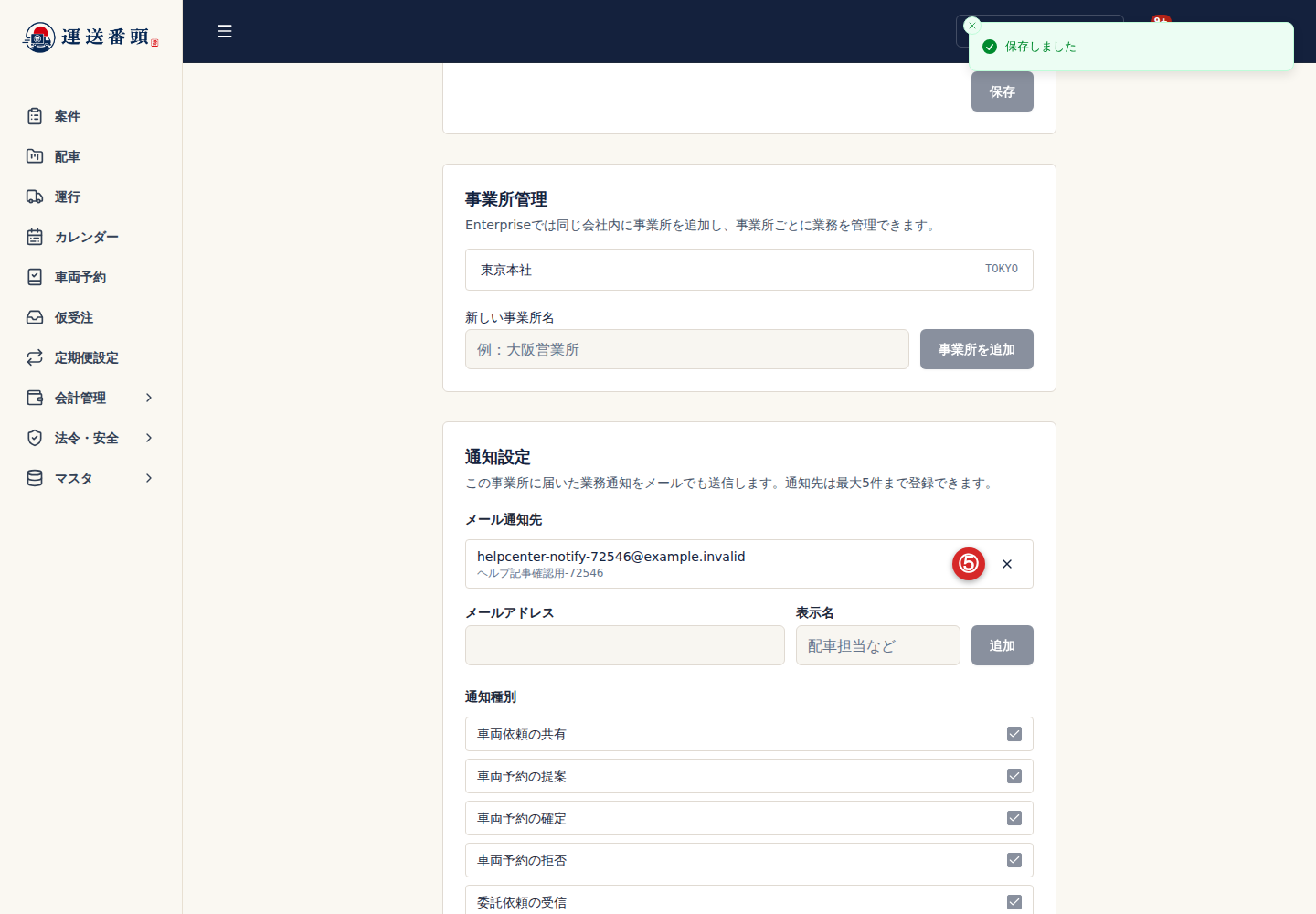The height and width of the screenshot is (914, 1316).
Task: Click the 仮受注 inbox icon
Action: 35,317
